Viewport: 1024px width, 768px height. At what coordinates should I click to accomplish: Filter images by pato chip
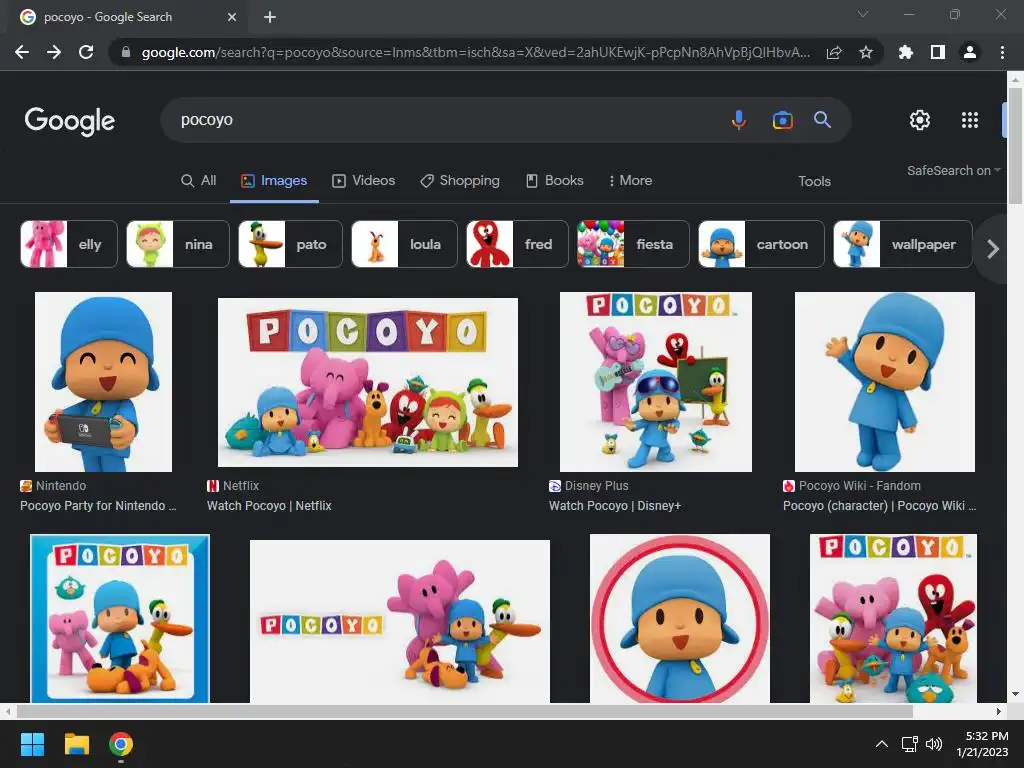[290, 244]
